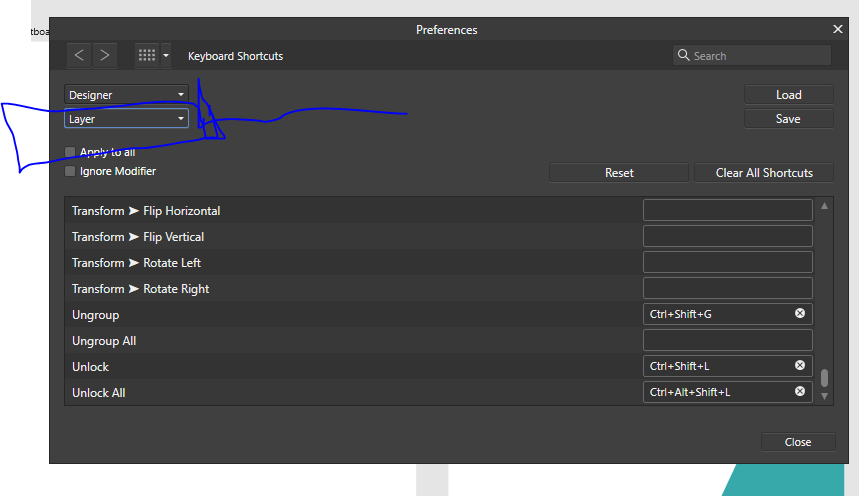The width and height of the screenshot is (859, 496).
Task: Select the Transform Rotate Left row label
Action: [136, 263]
